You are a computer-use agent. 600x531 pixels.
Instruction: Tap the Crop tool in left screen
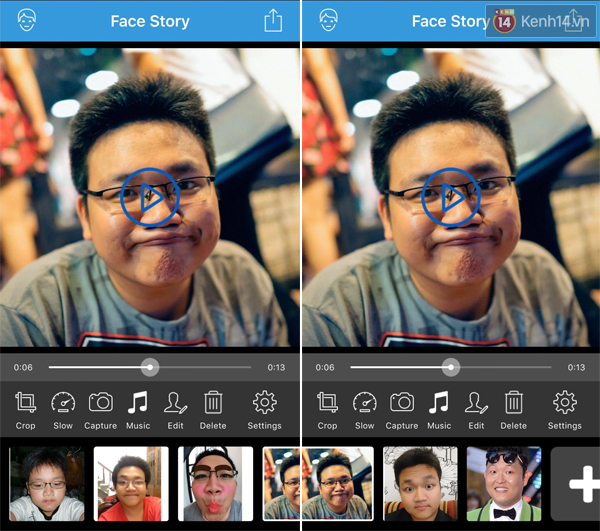26,410
